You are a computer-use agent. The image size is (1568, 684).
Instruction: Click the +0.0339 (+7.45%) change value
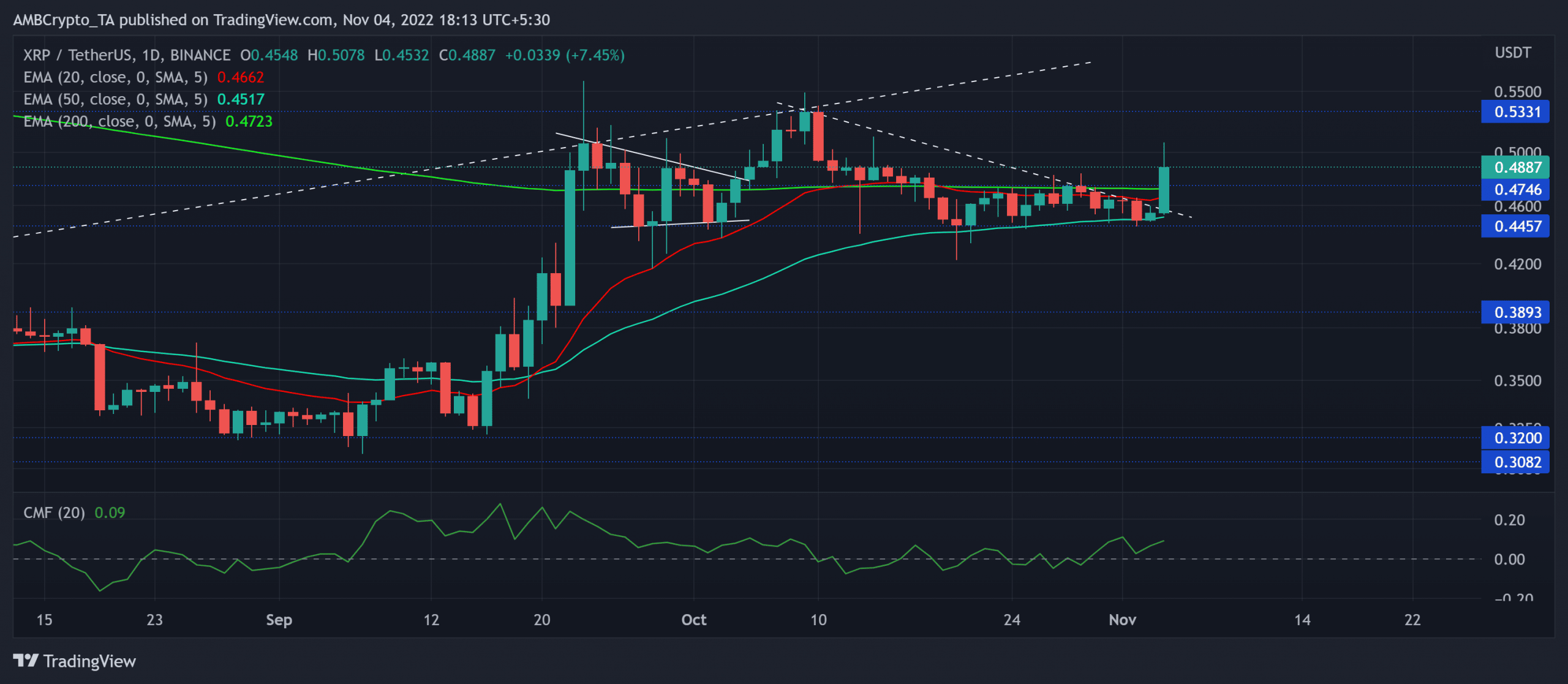click(x=565, y=55)
